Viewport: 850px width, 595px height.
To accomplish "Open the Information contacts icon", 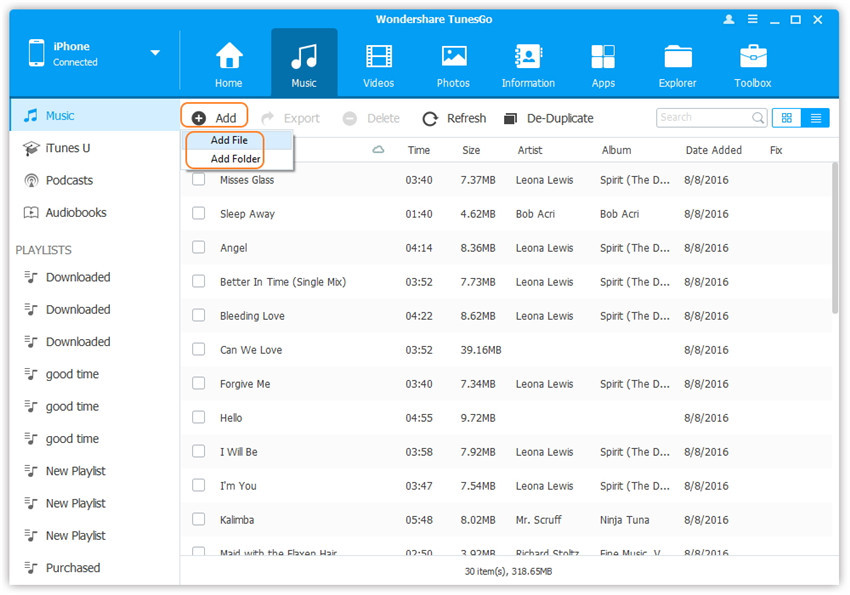I will pos(528,57).
